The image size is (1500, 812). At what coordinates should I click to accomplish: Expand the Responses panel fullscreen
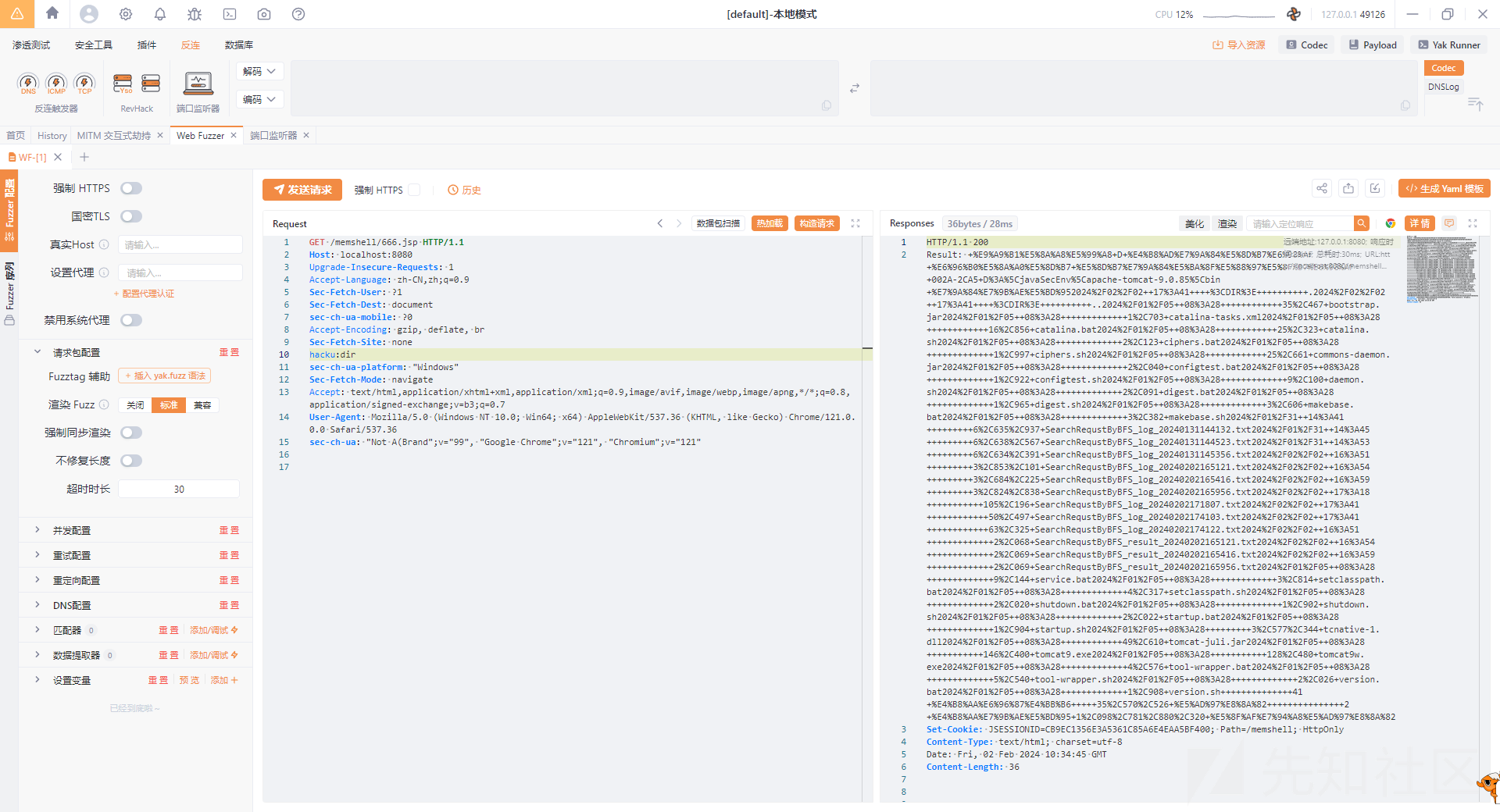pos(1473,223)
